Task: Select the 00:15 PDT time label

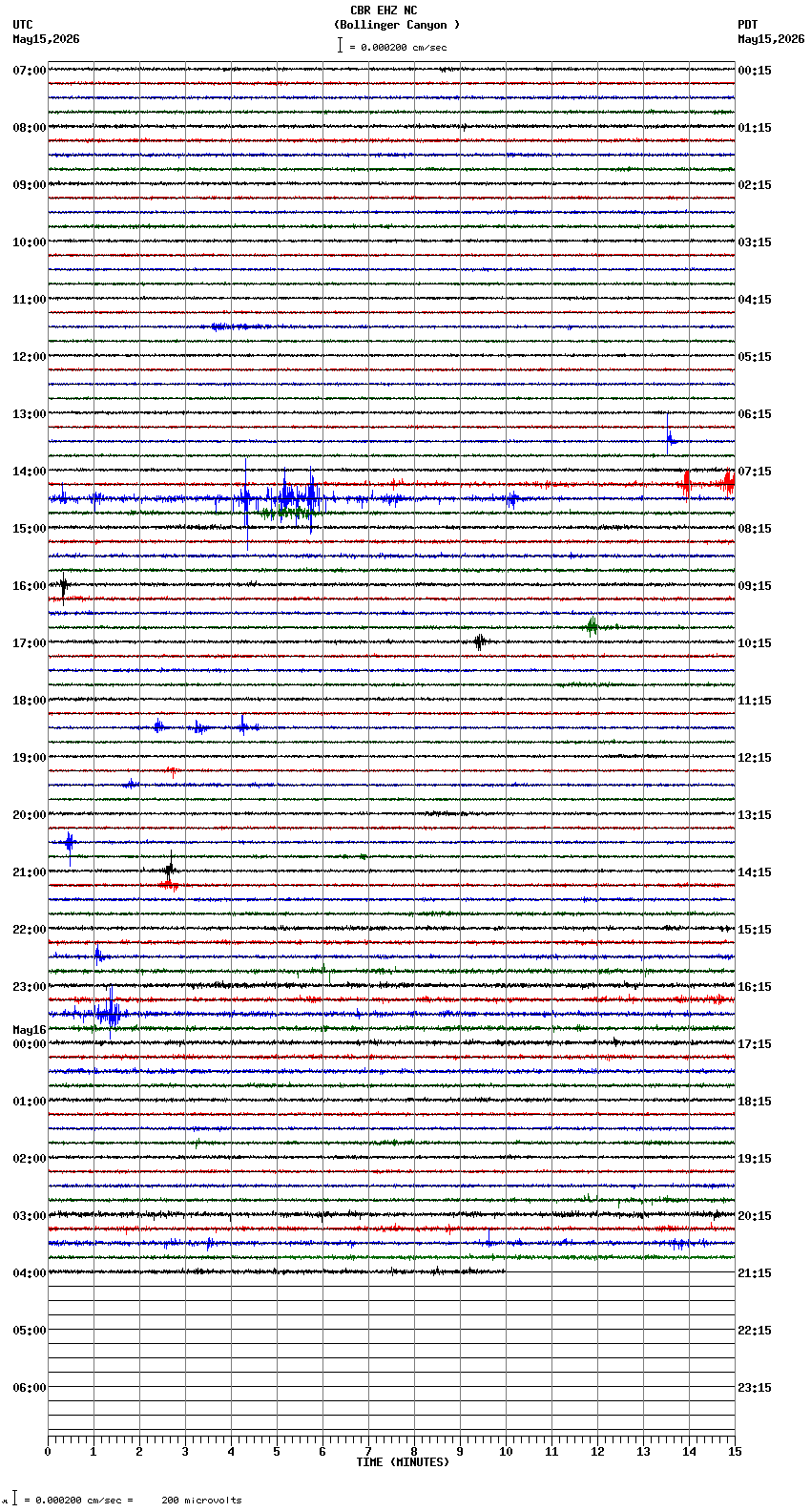Action: [755, 71]
